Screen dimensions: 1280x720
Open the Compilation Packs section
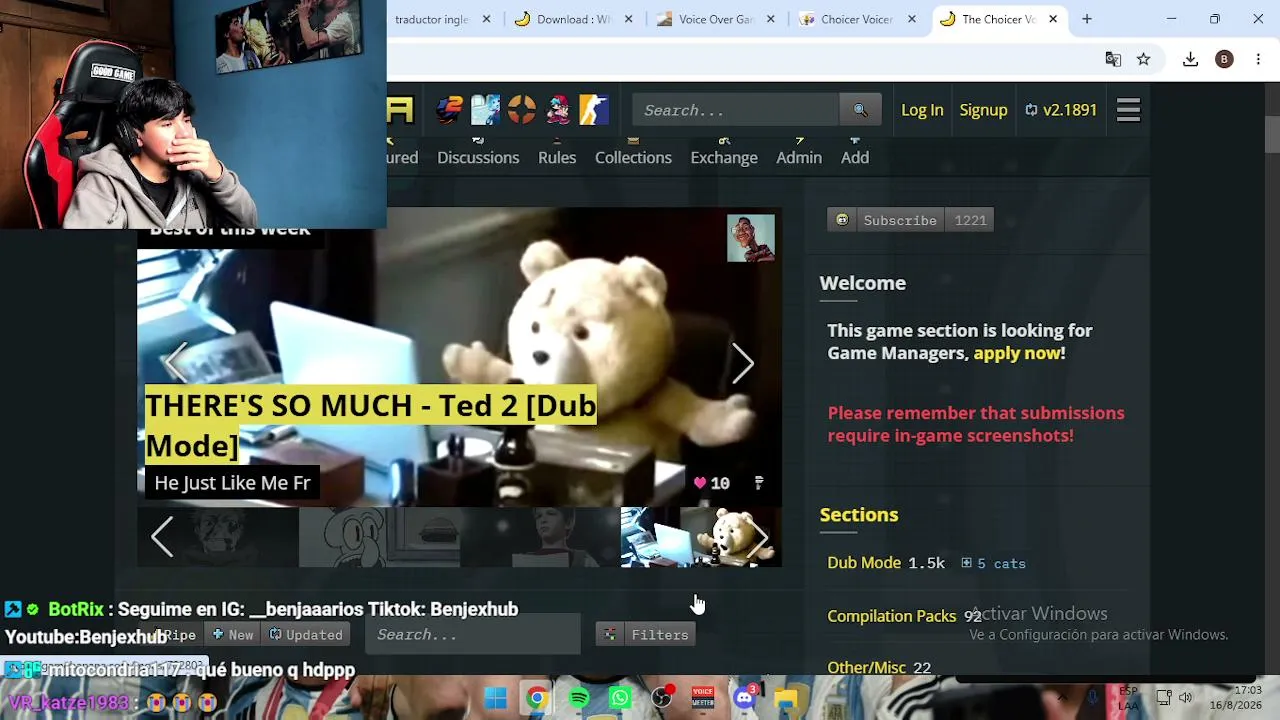click(892, 616)
